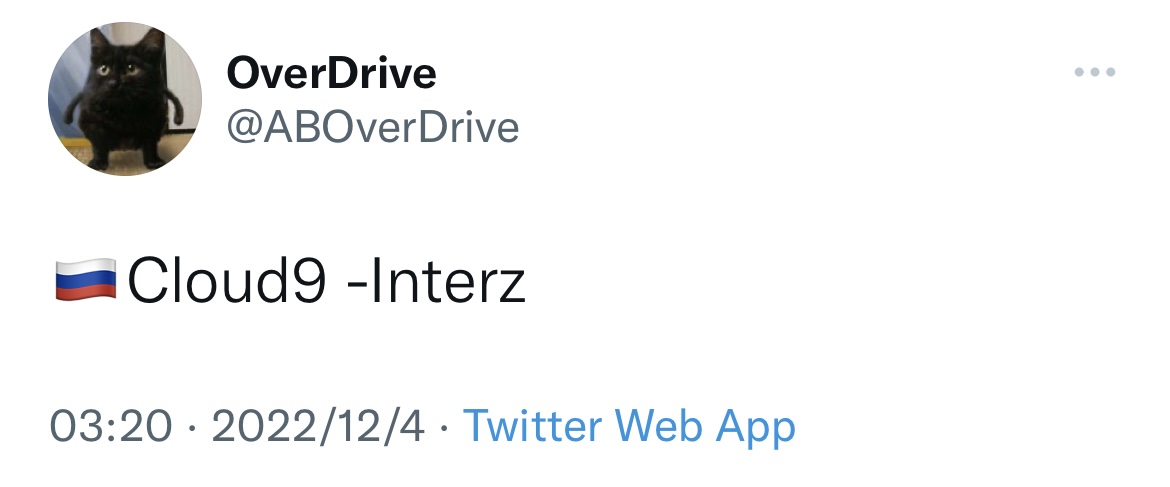Click the word Twitter in source label
Image resolution: width=1170 pixels, height=487 pixels.
(532, 427)
